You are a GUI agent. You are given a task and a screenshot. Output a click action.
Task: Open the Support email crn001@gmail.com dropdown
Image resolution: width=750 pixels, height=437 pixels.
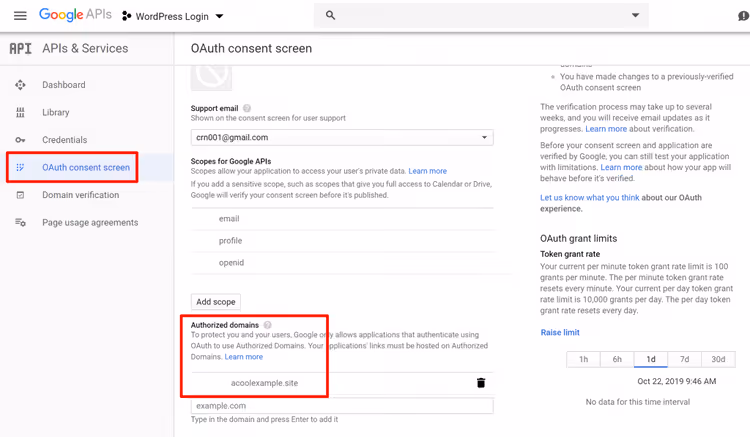342,137
